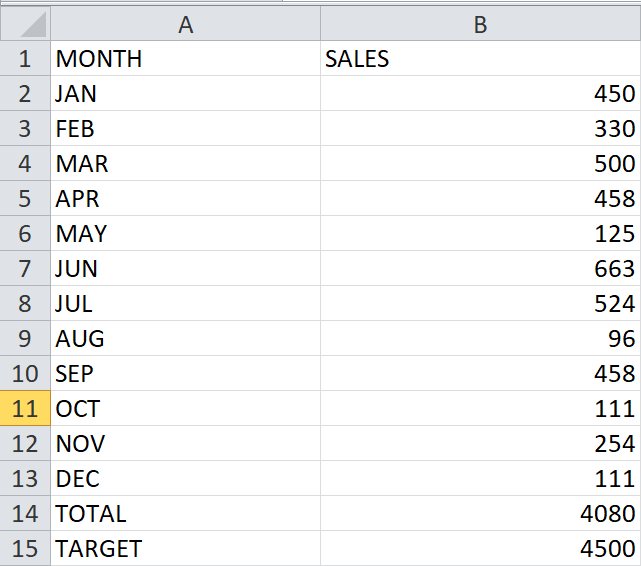Select the cell containing 450
Image resolution: width=641 pixels, height=566 pixels.
[x=480, y=94]
